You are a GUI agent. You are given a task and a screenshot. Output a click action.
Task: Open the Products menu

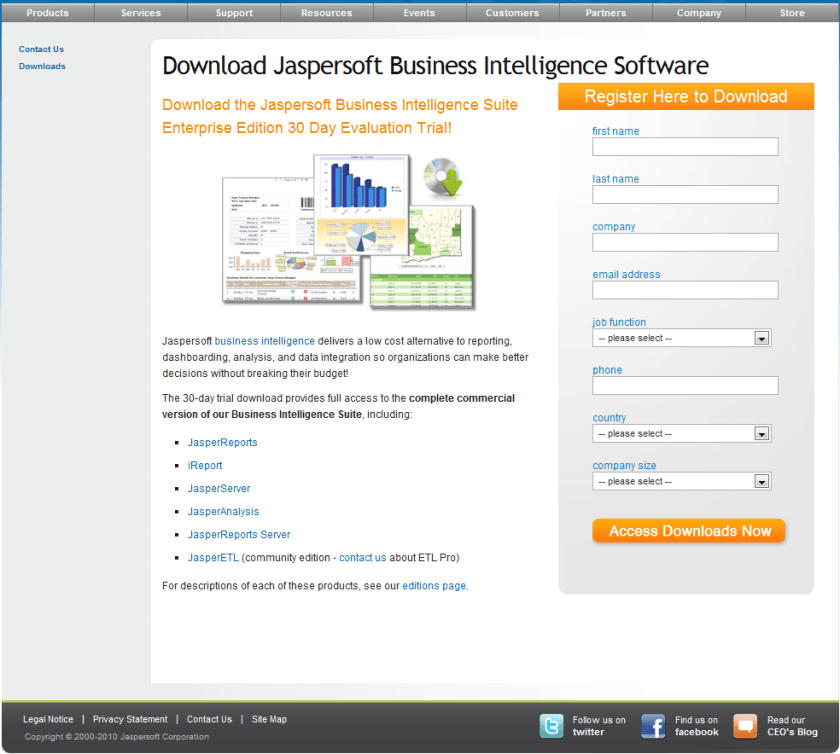tap(47, 13)
